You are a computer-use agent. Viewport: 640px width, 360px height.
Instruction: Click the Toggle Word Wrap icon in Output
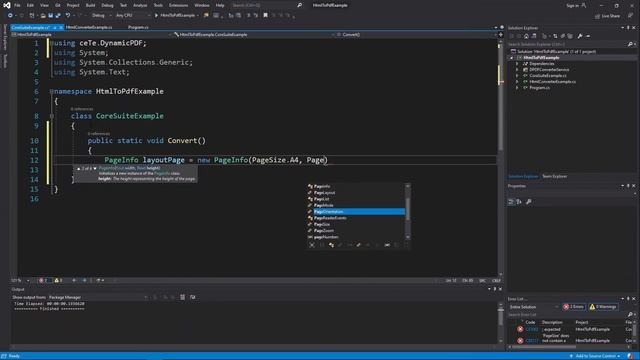point(193,297)
